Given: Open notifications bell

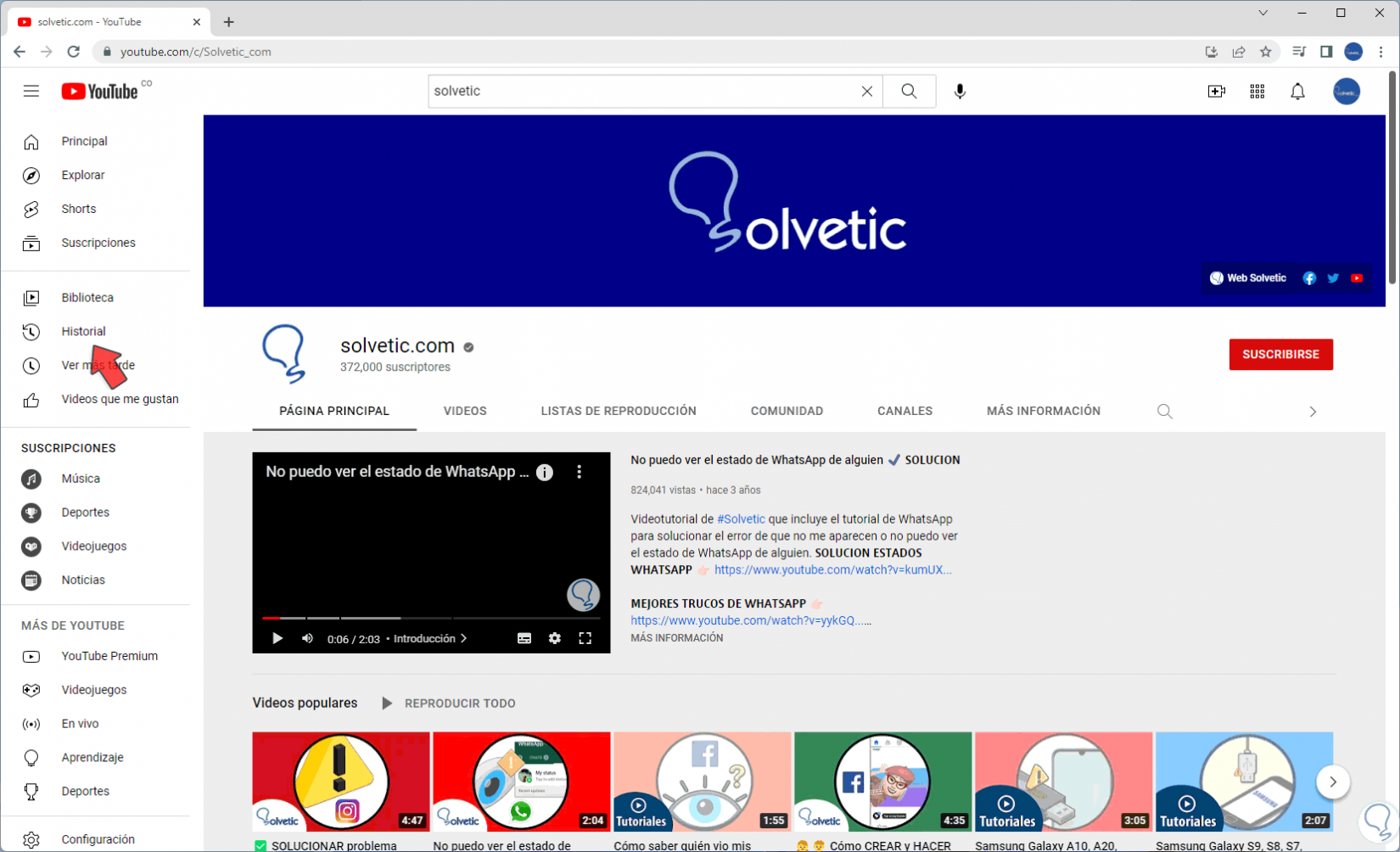Looking at the screenshot, I should [1298, 91].
